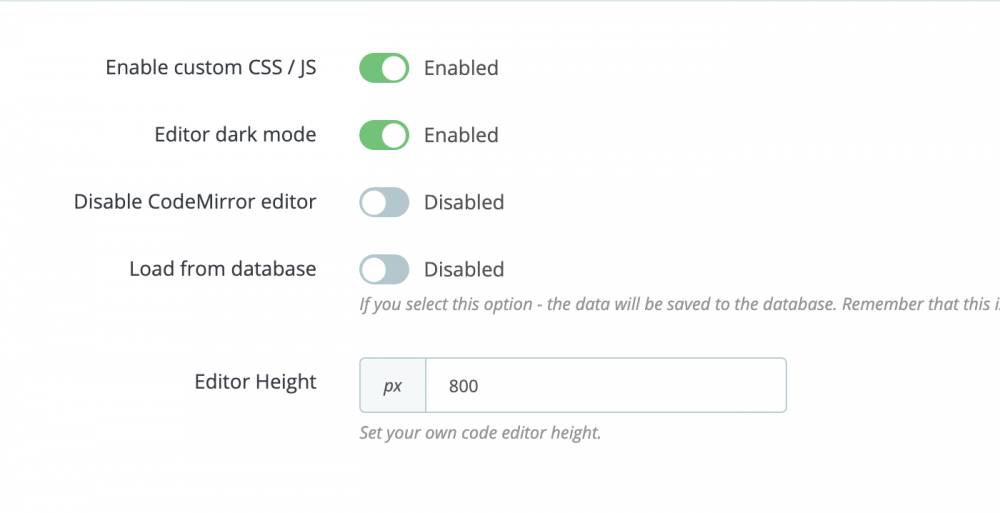Enable the Disable CodeMirror editor switch

tap(384, 202)
